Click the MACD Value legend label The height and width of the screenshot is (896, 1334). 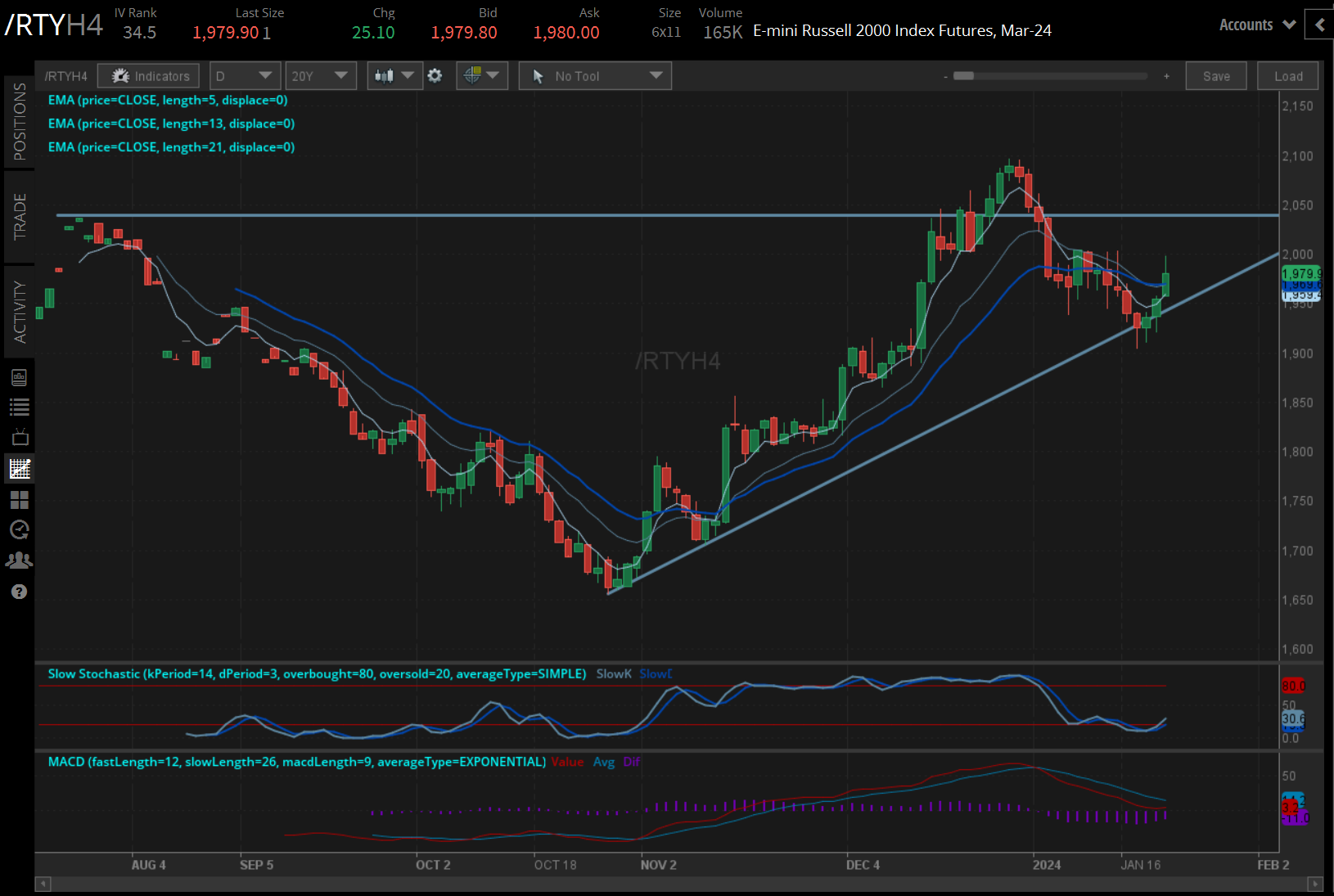coord(567,762)
